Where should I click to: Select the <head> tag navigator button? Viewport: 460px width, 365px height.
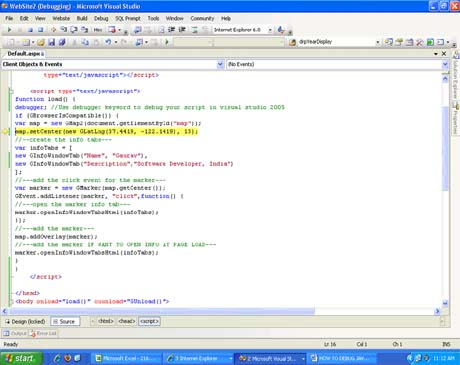pos(127,321)
